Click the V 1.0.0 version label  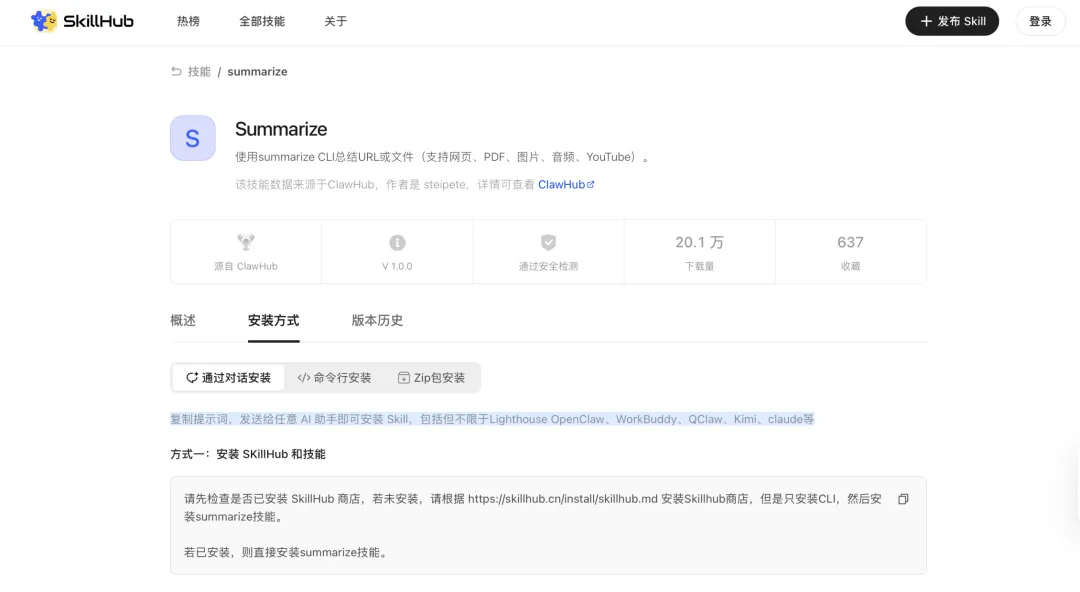click(x=397, y=267)
